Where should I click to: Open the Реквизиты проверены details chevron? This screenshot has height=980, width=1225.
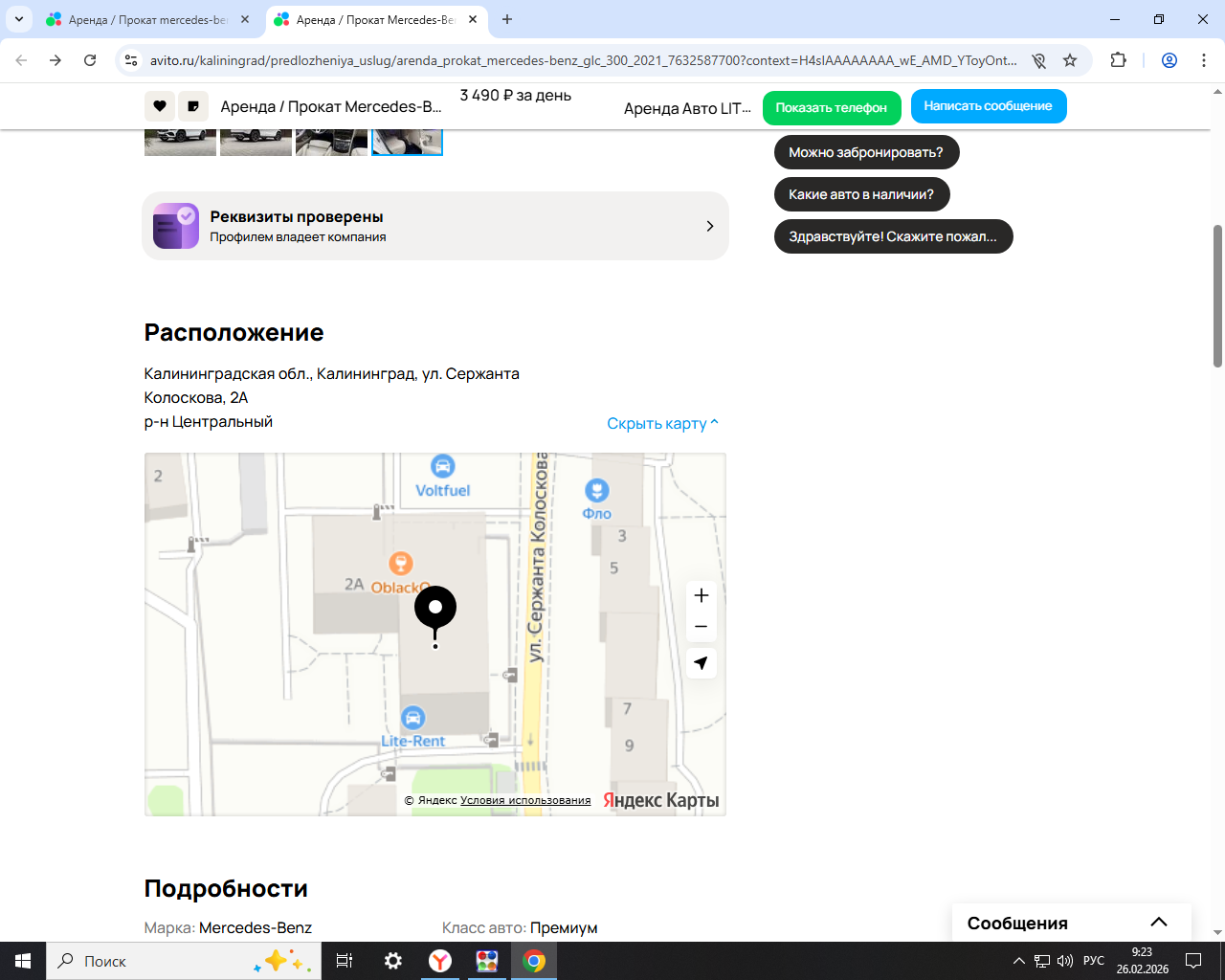pos(709,226)
